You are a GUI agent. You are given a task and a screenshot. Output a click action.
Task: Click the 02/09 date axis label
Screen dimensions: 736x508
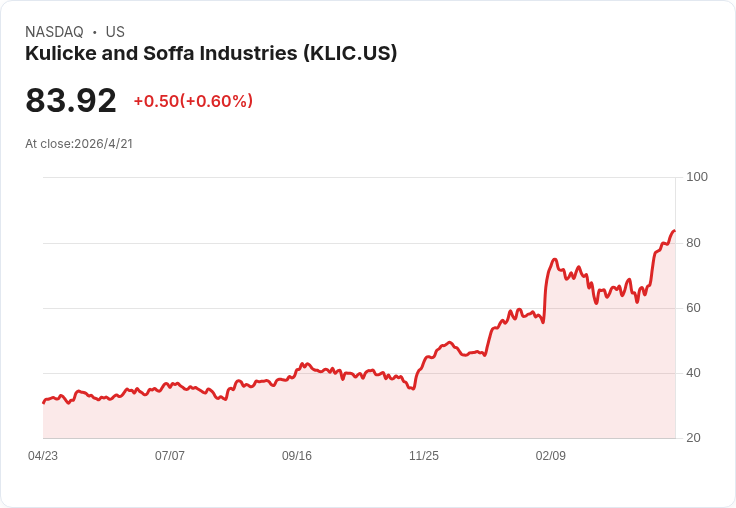[551, 455]
